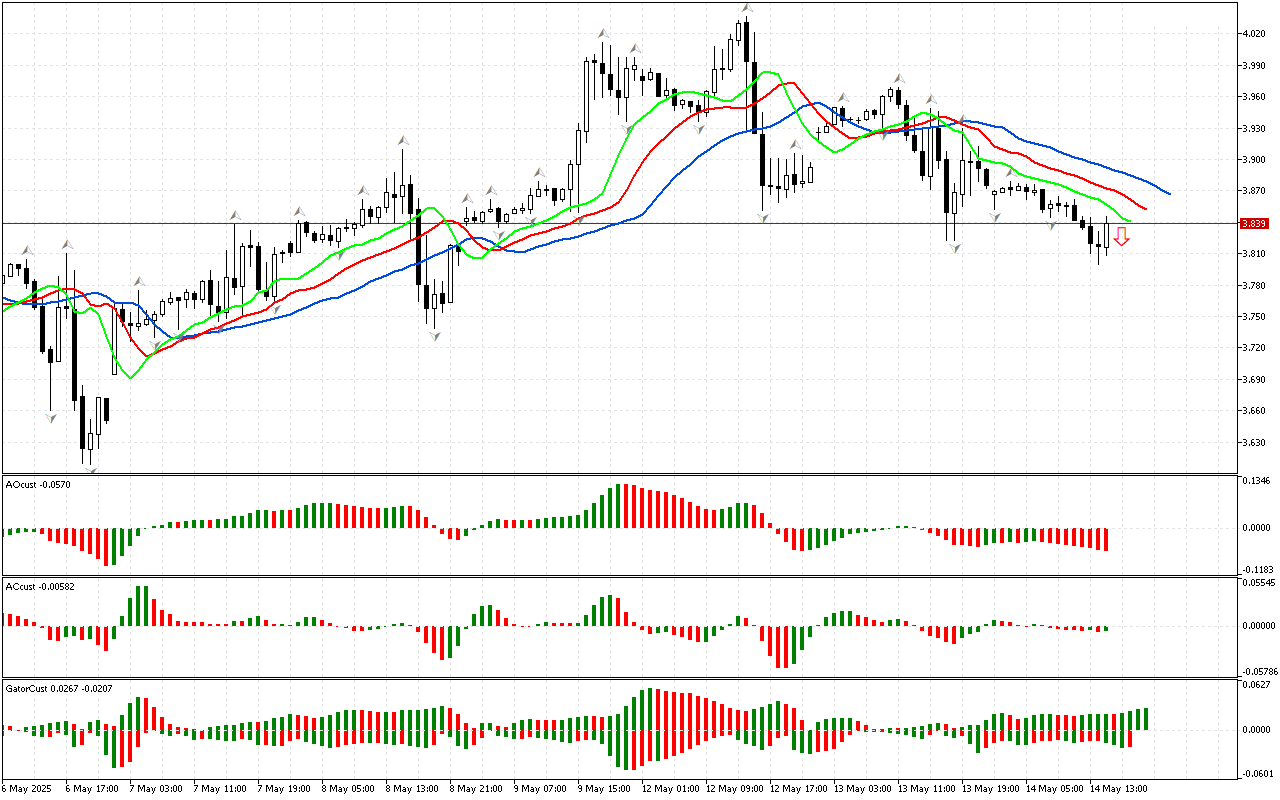This screenshot has height=800, width=1280.
Task: Click the up fractal above the 8 May spike
Action: point(403,141)
